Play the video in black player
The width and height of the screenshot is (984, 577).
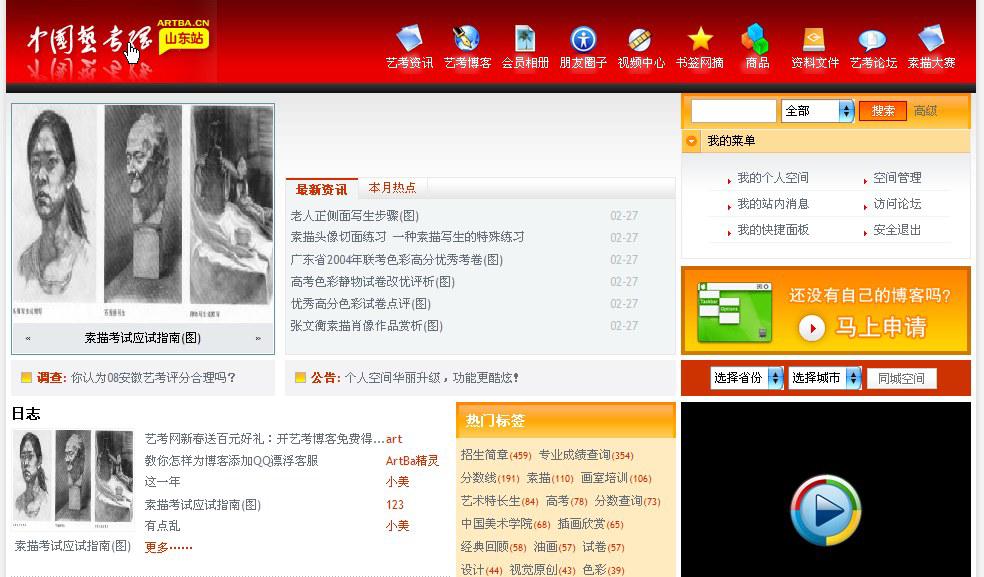pyautogui.click(x=825, y=510)
